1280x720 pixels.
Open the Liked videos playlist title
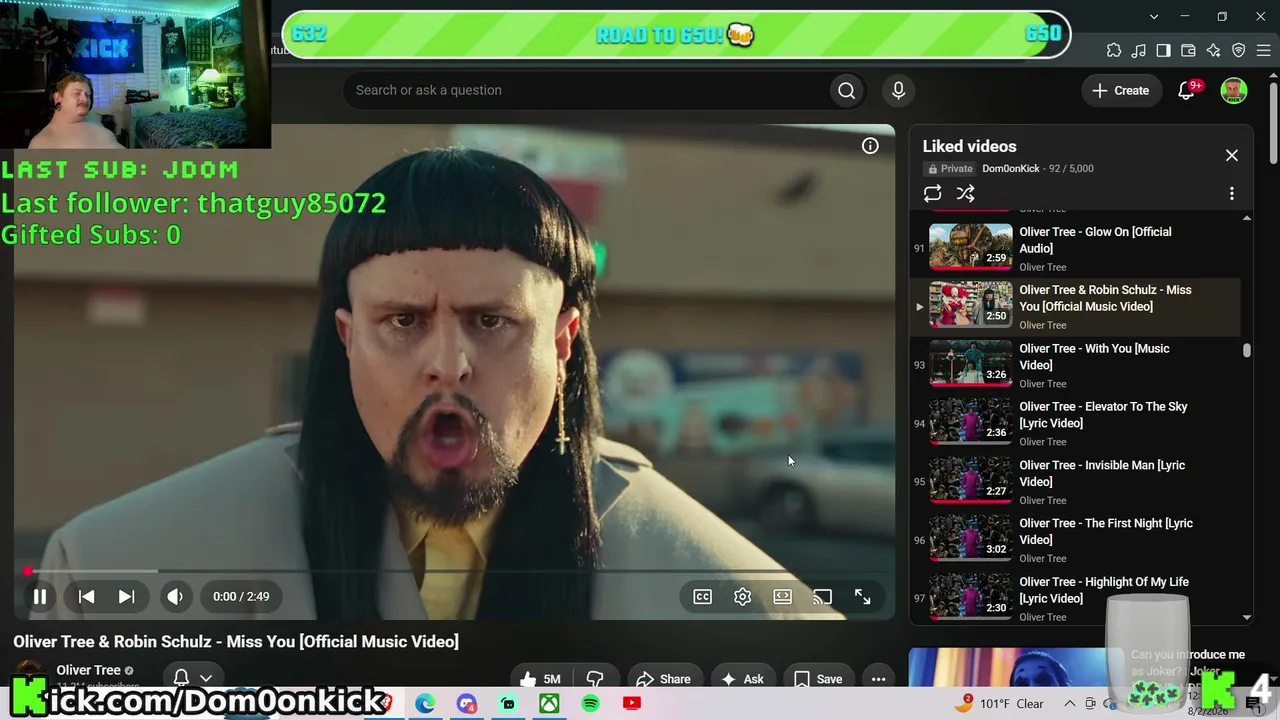(x=969, y=146)
